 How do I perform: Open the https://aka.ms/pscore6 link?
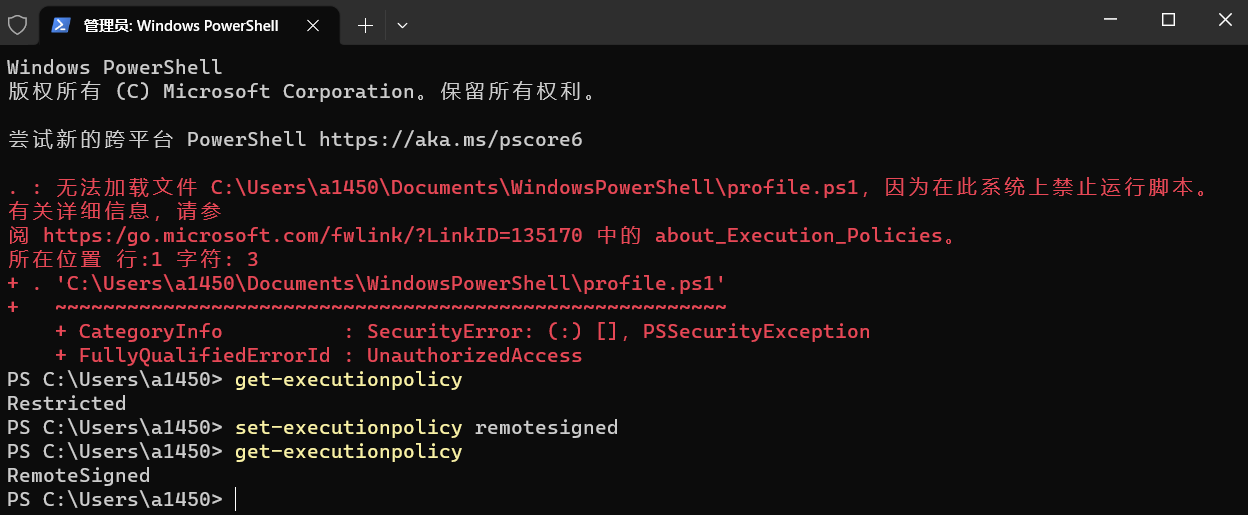click(x=451, y=139)
